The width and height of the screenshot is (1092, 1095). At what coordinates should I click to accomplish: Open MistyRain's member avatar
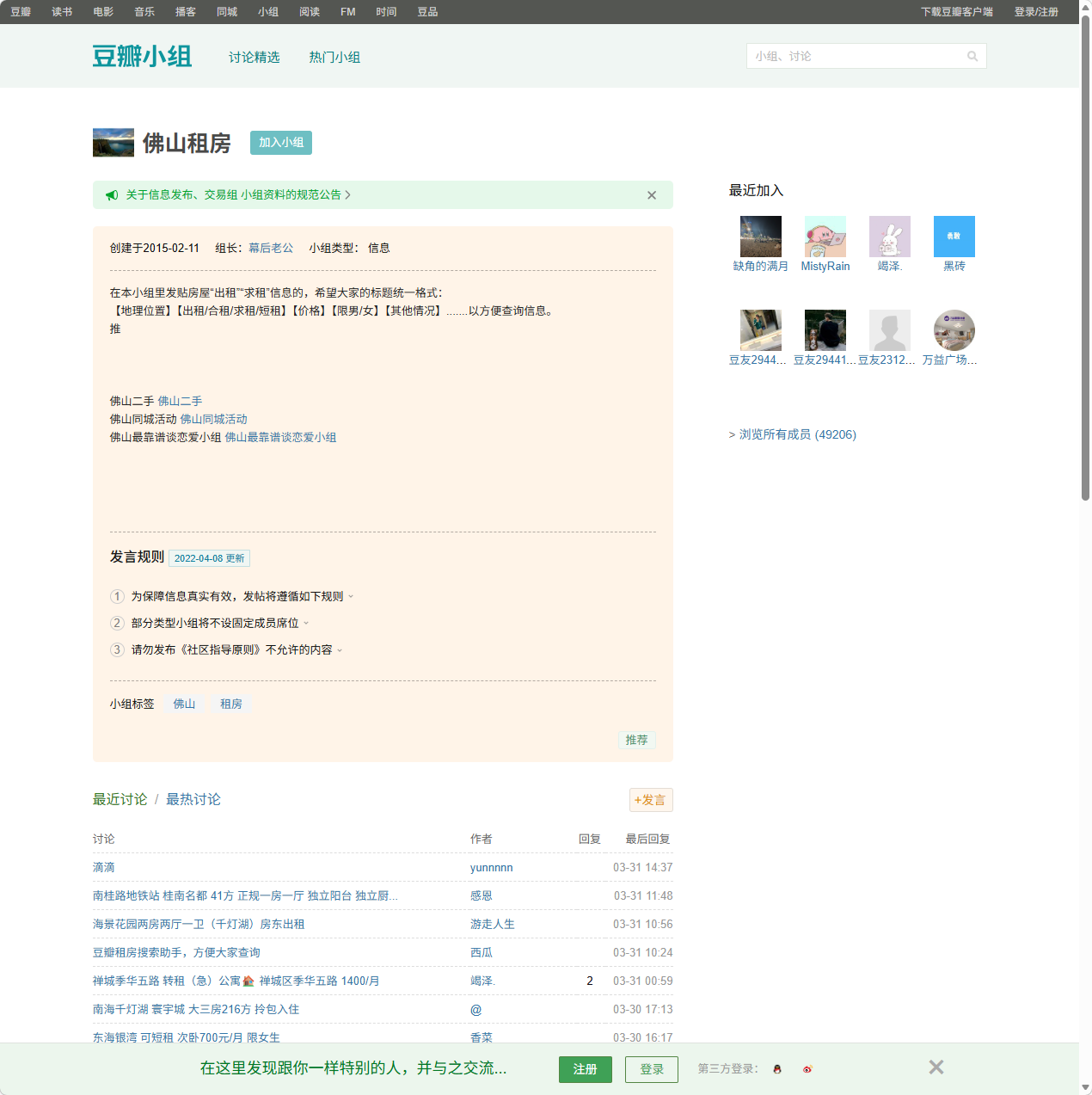click(825, 236)
